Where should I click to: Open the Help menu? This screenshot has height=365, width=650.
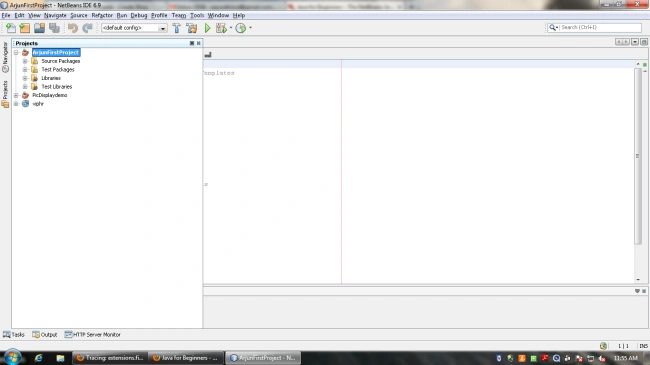(x=239, y=15)
